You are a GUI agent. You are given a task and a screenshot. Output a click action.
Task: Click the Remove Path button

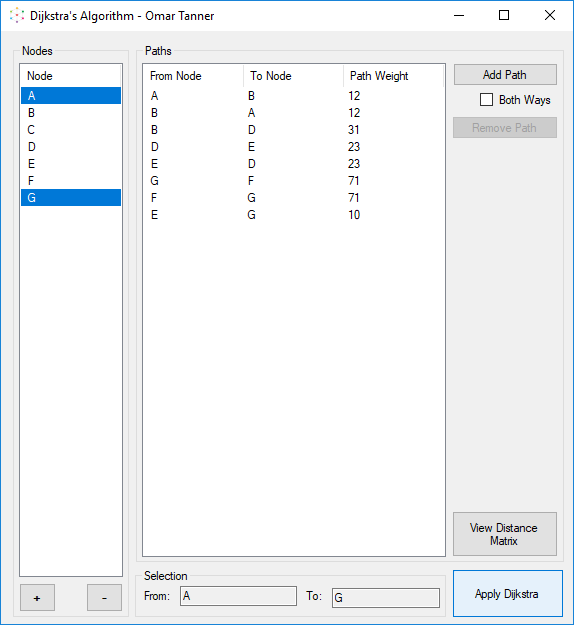click(x=505, y=128)
